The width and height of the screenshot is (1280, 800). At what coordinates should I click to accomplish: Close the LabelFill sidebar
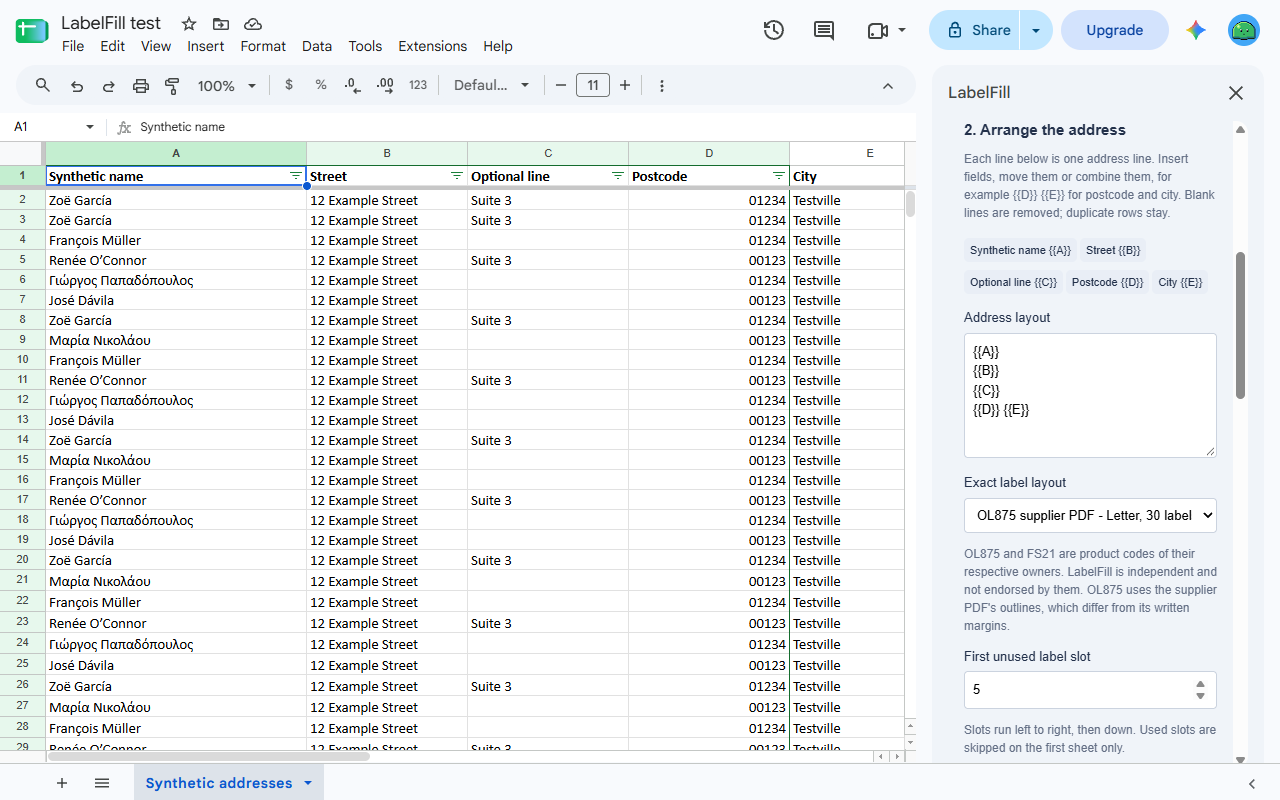[x=1236, y=93]
